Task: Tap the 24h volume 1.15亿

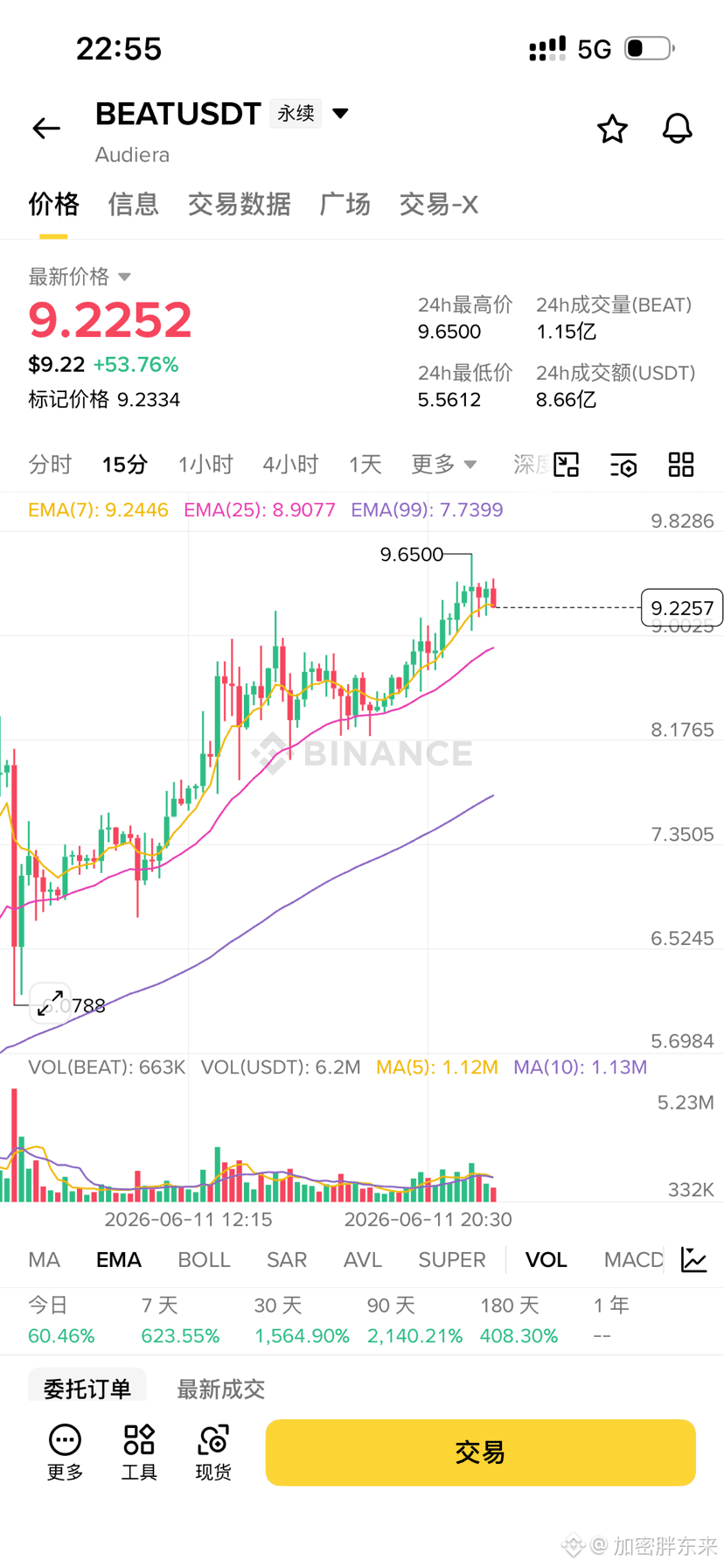Action: [x=566, y=332]
